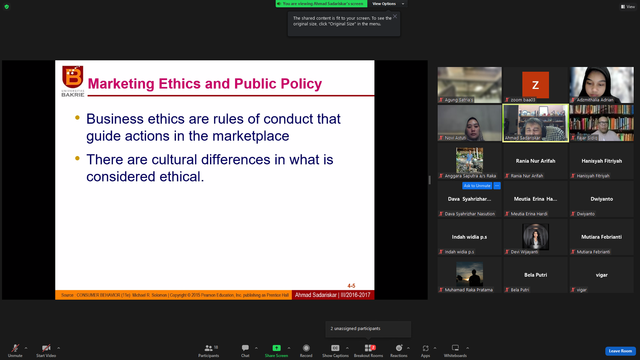The image size is (640, 360).
Task: Click the green viewing-screen banner
Action: [321, 4]
